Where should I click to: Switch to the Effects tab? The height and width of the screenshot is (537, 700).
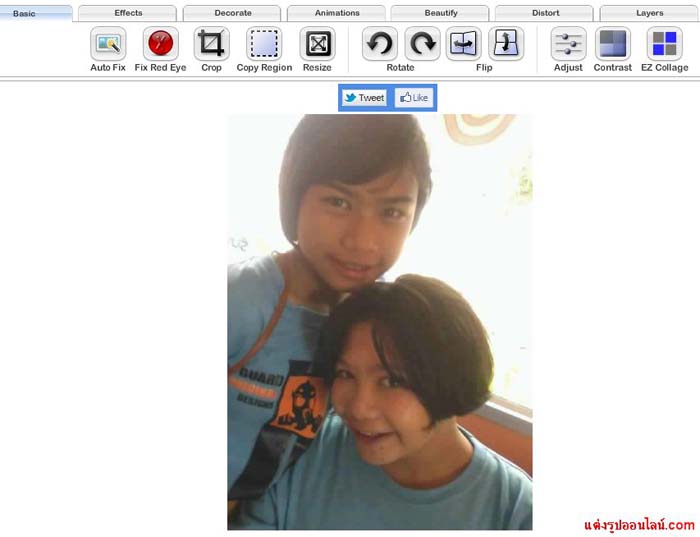tap(128, 13)
